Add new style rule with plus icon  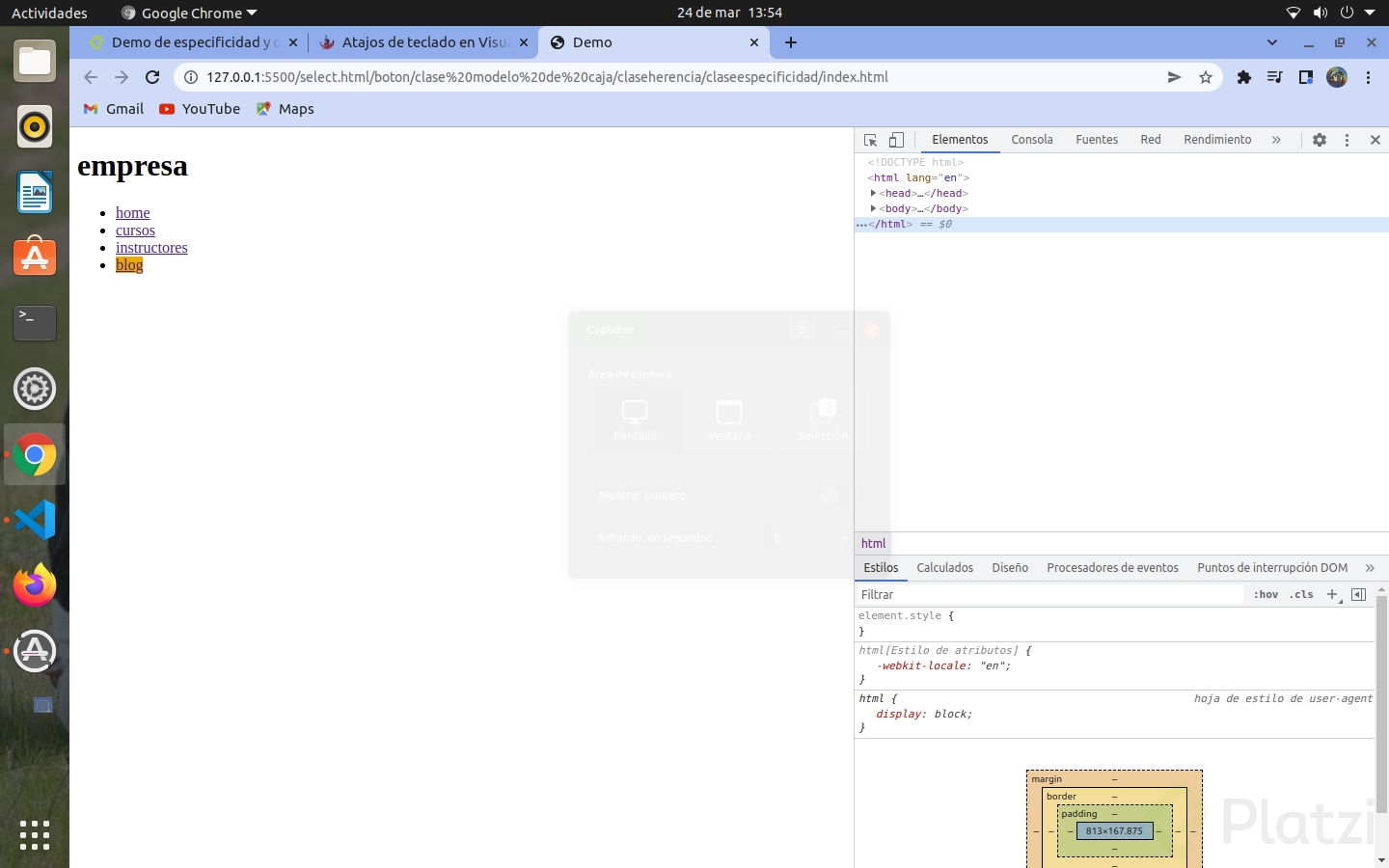[x=1332, y=594]
